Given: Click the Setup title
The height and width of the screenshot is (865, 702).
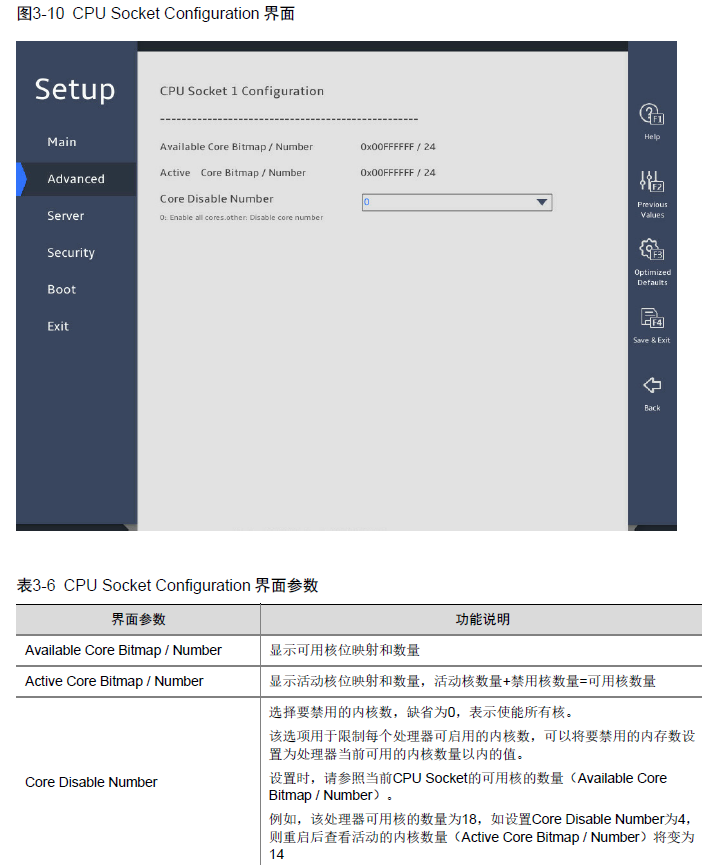Looking at the screenshot, I should tap(75, 90).
